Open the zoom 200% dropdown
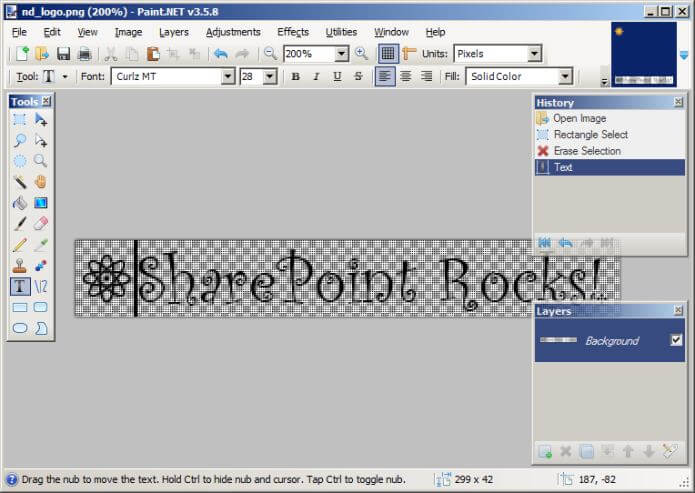695x493 pixels. pyautogui.click(x=341, y=54)
